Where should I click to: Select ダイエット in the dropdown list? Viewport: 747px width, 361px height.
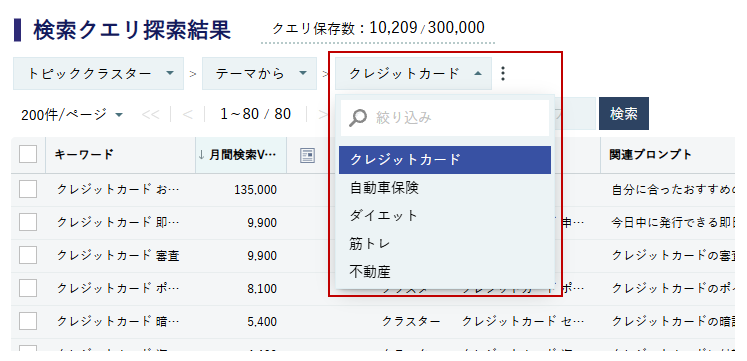(x=445, y=215)
